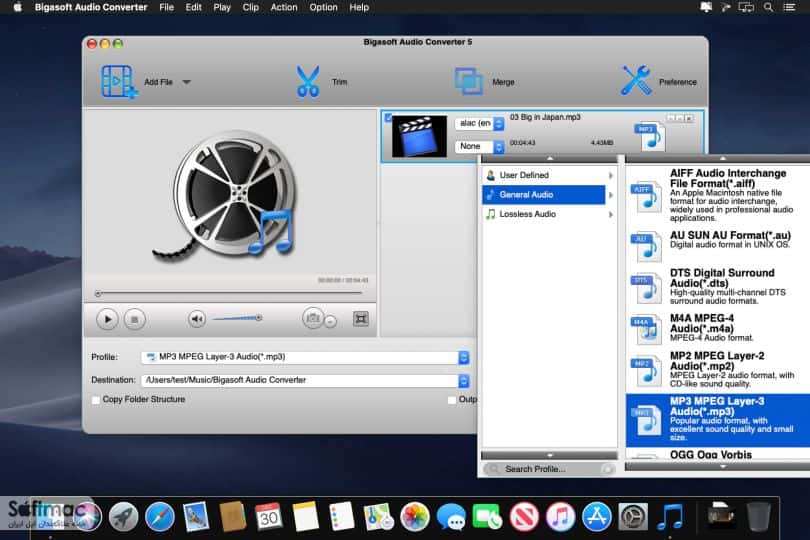Open Safari from the dock

[159, 516]
